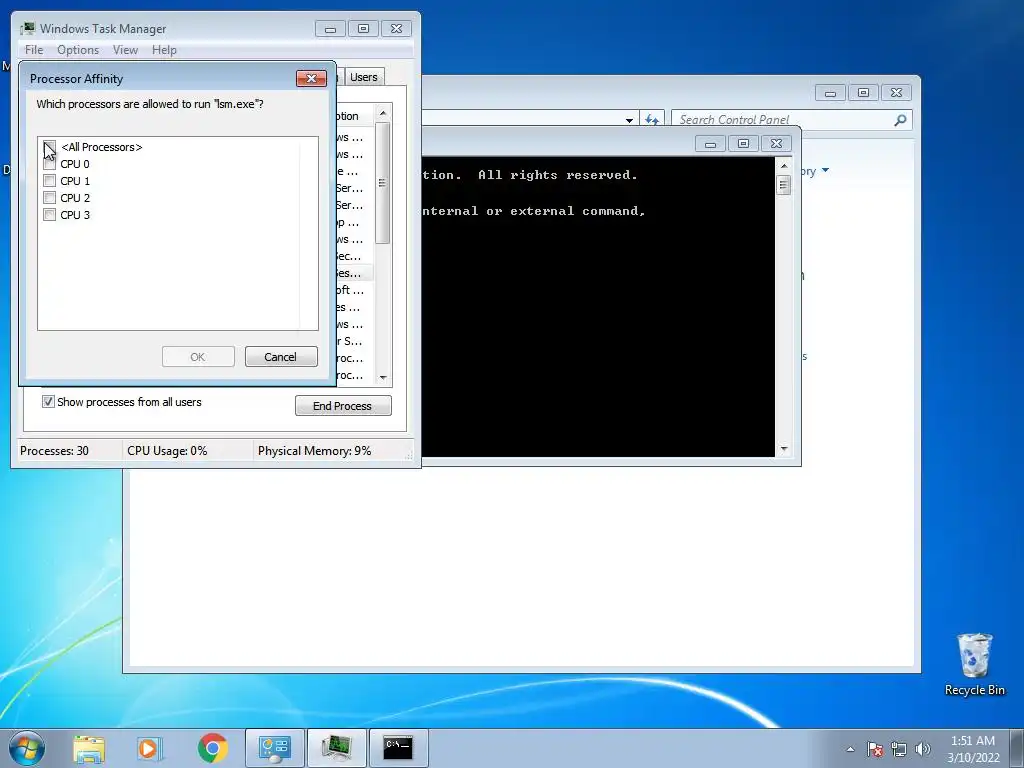Close the command prompt window
This screenshot has height=768, width=1024.
pyautogui.click(x=776, y=144)
